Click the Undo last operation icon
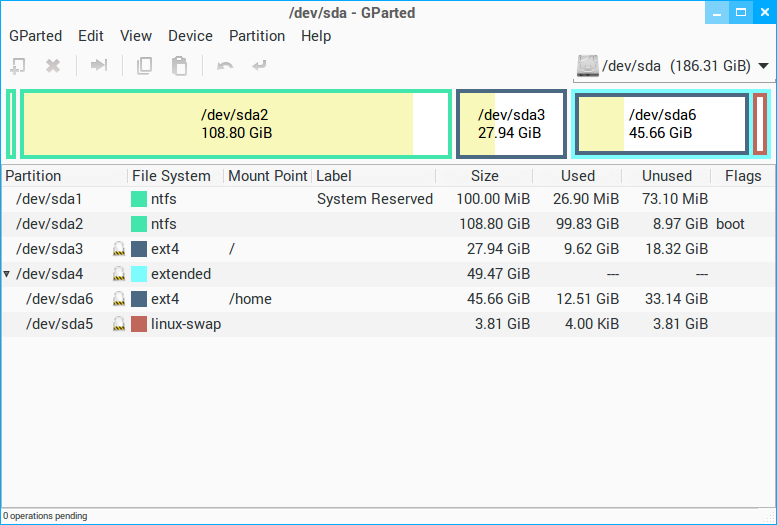The image size is (777, 525). point(225,66)
